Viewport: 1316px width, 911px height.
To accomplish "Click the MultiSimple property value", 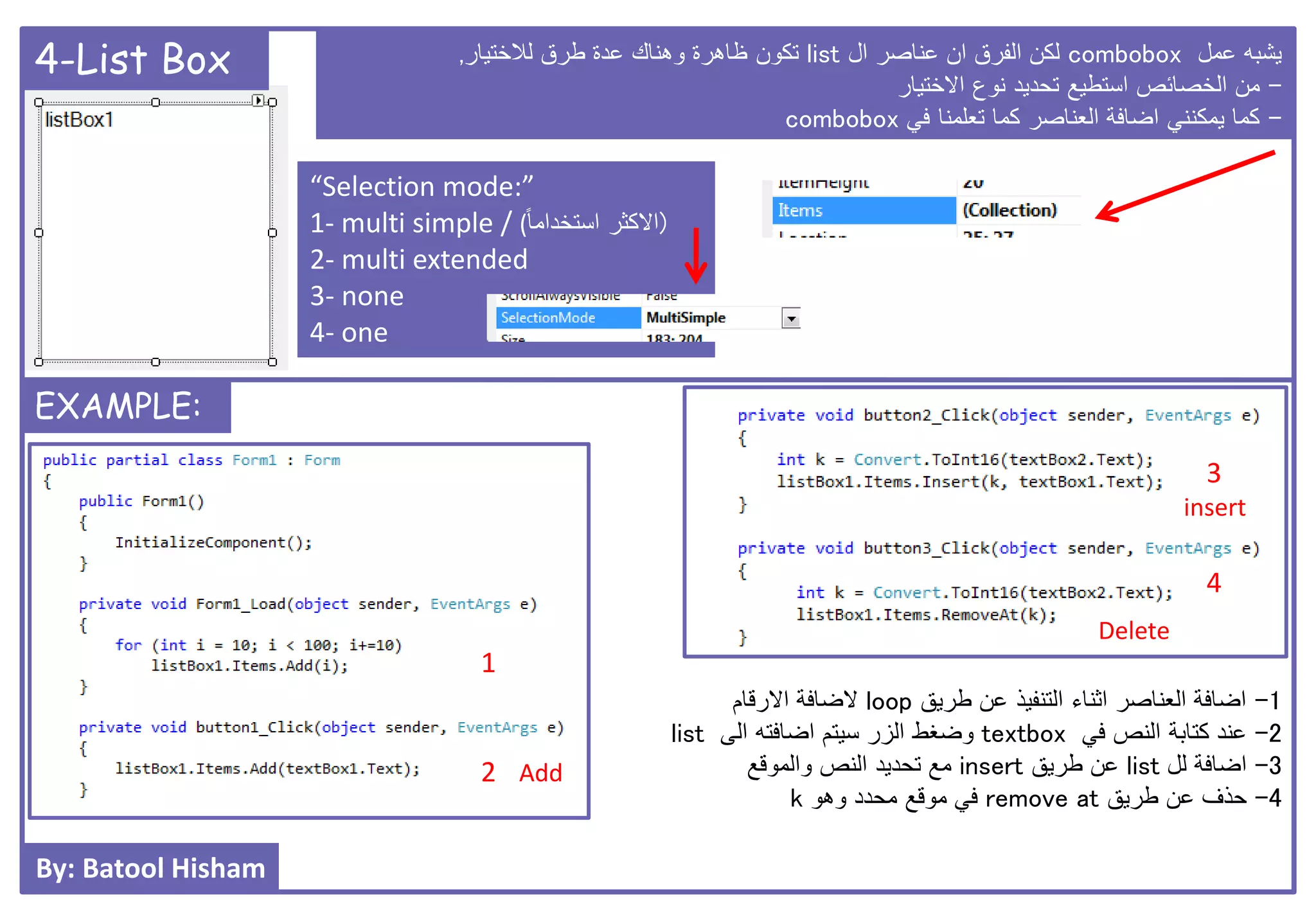I will [x=686, y=317].
